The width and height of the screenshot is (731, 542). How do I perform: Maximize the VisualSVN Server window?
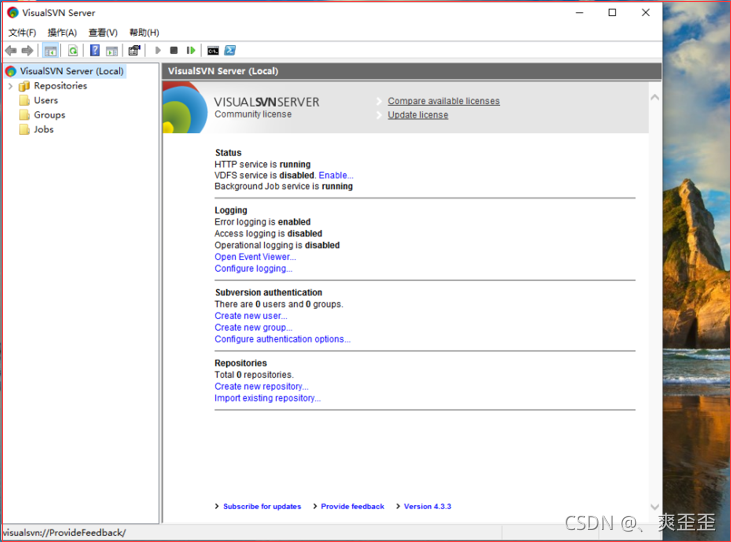pos(612,13)
